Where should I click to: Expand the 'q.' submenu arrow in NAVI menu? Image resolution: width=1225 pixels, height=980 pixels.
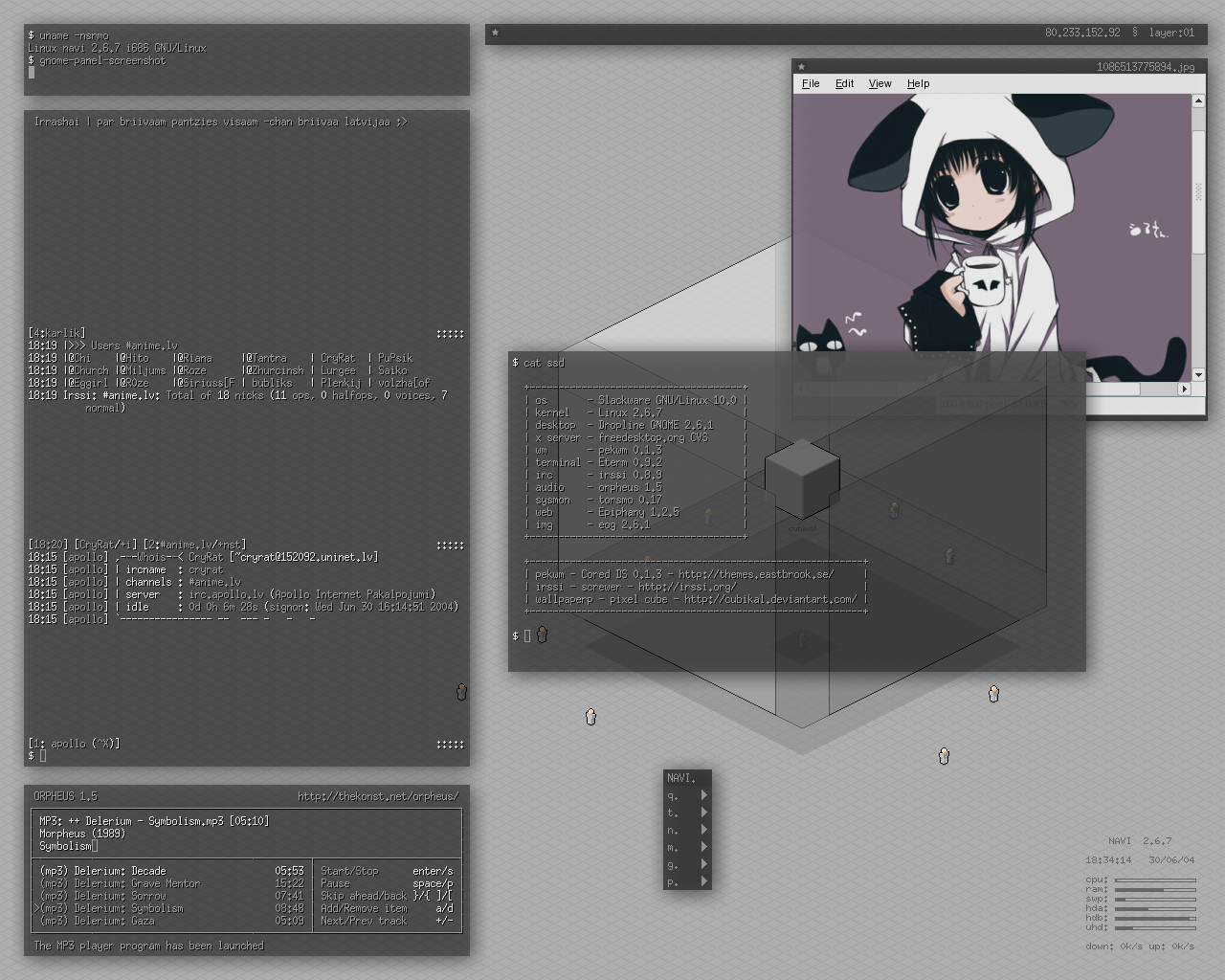tap(703, 794)
